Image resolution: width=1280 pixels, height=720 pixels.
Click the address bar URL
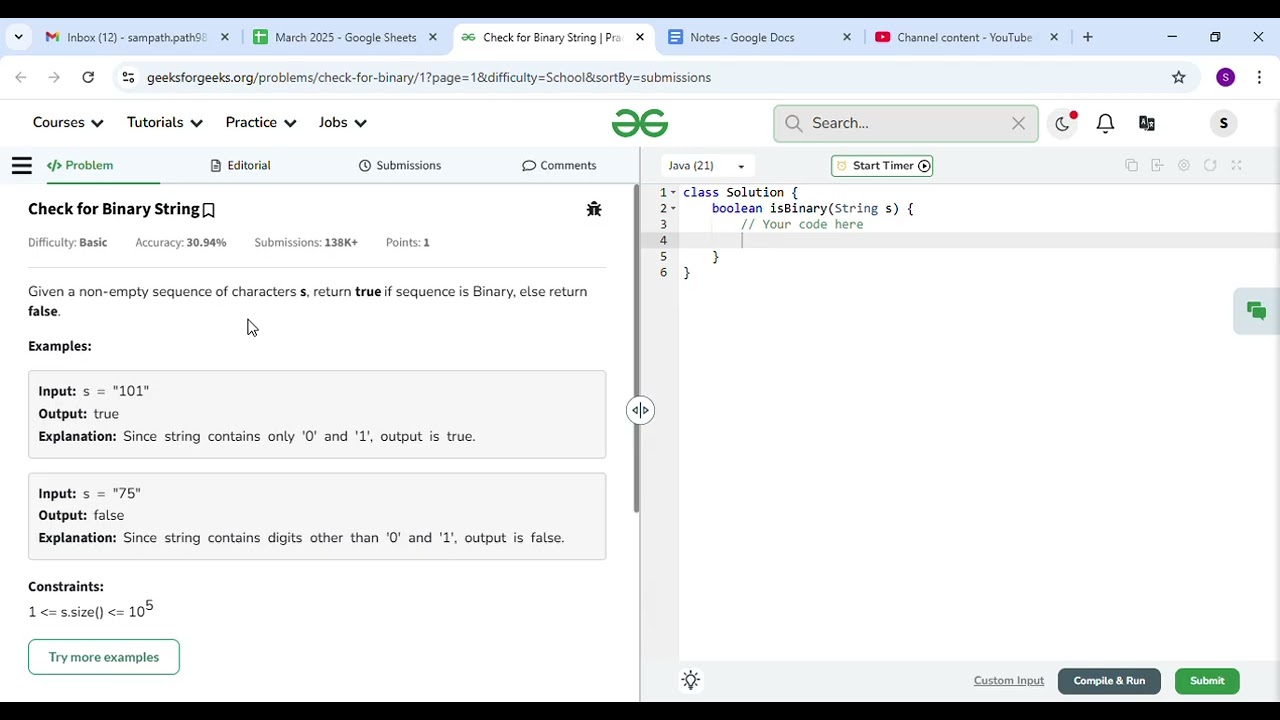[429, 77]
